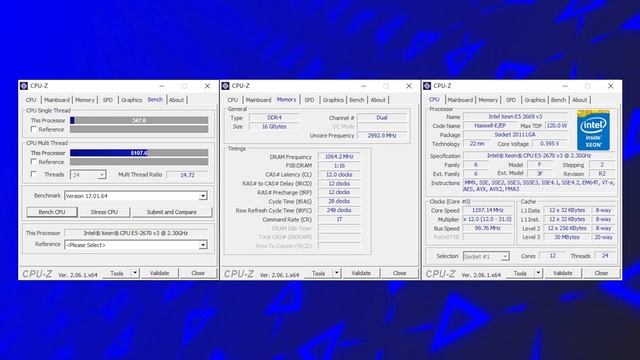Start benchmark with Bench CPU button

point(52,212)
